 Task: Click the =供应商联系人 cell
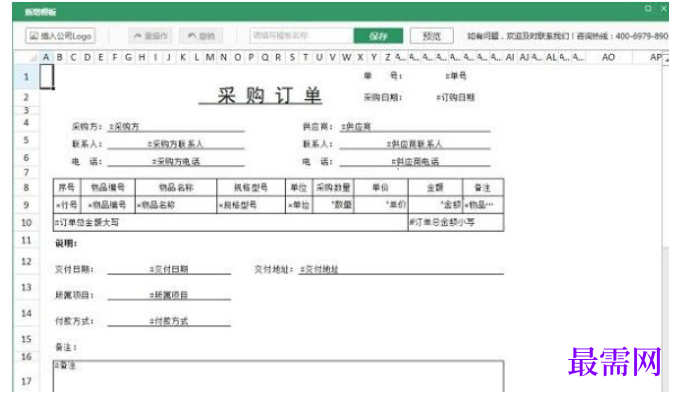415,144
